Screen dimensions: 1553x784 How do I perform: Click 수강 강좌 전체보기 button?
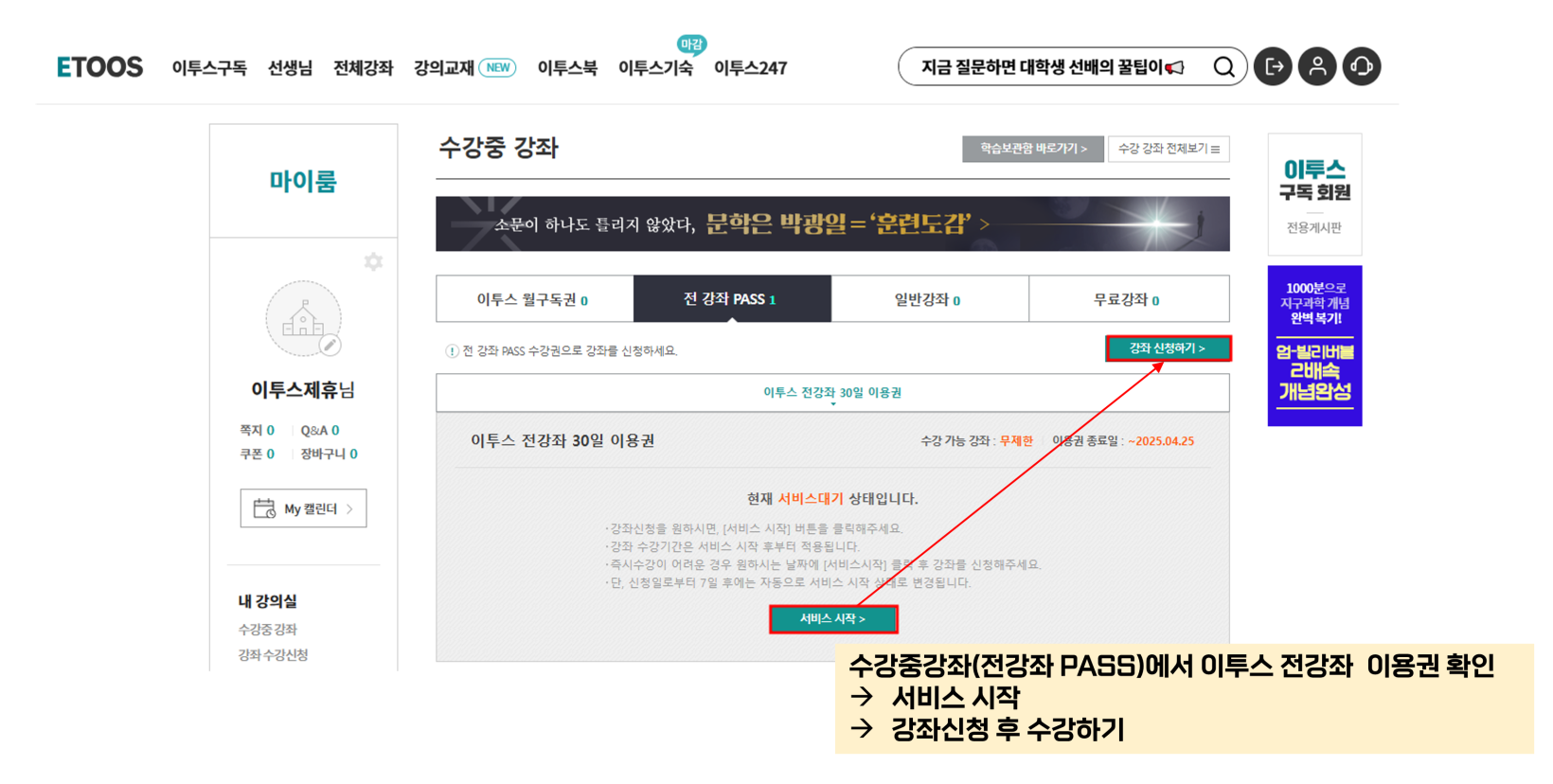coord(1169,149)
